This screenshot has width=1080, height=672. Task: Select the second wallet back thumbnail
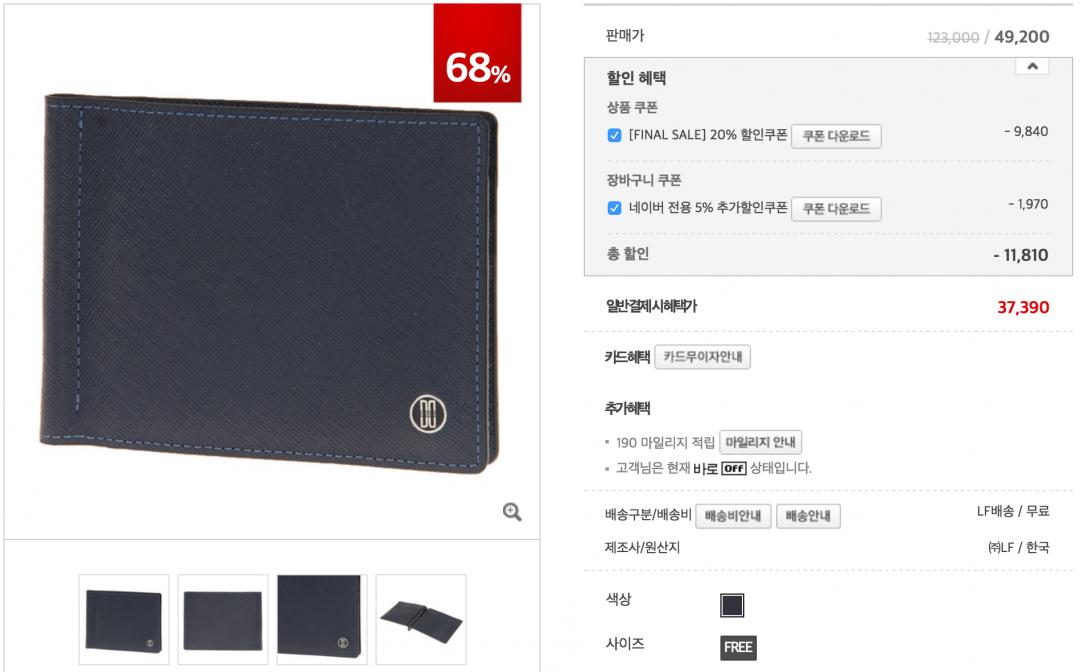point(222,620)
